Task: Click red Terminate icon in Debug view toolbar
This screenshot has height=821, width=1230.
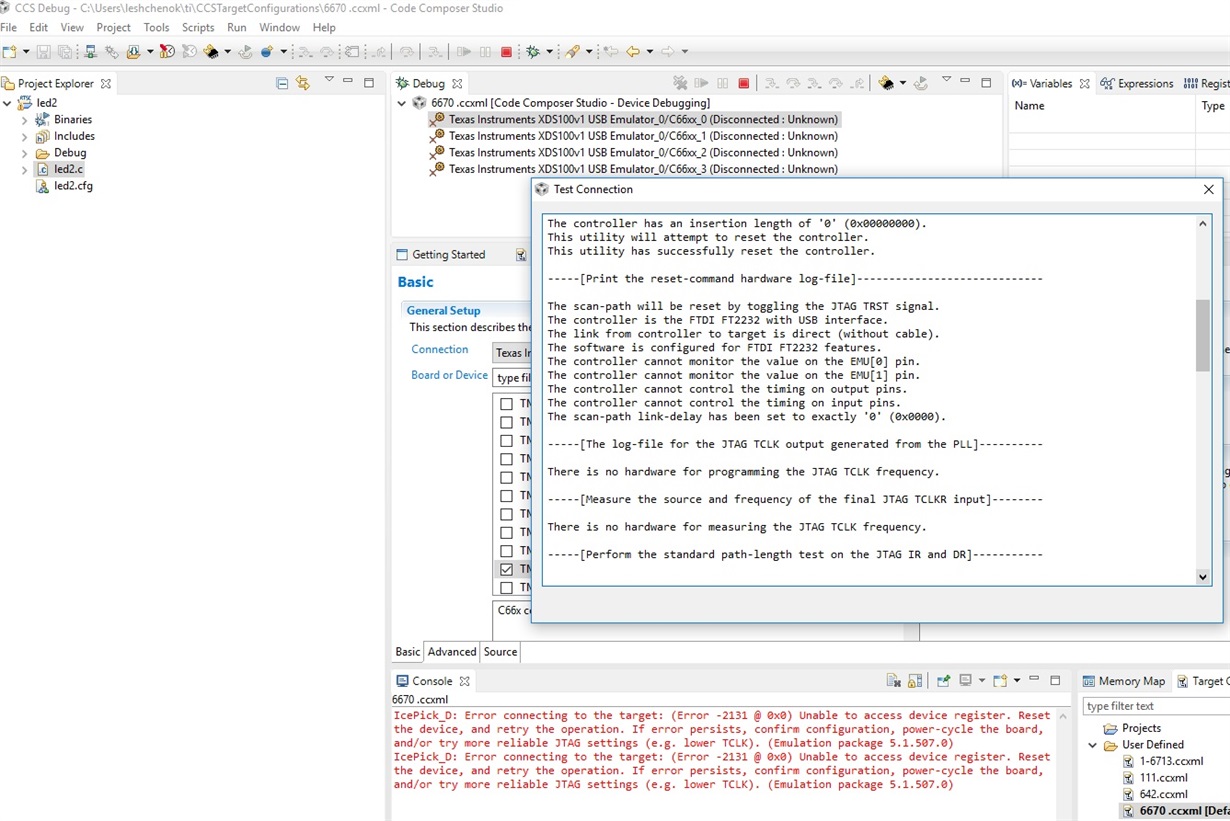Action: 743,83
